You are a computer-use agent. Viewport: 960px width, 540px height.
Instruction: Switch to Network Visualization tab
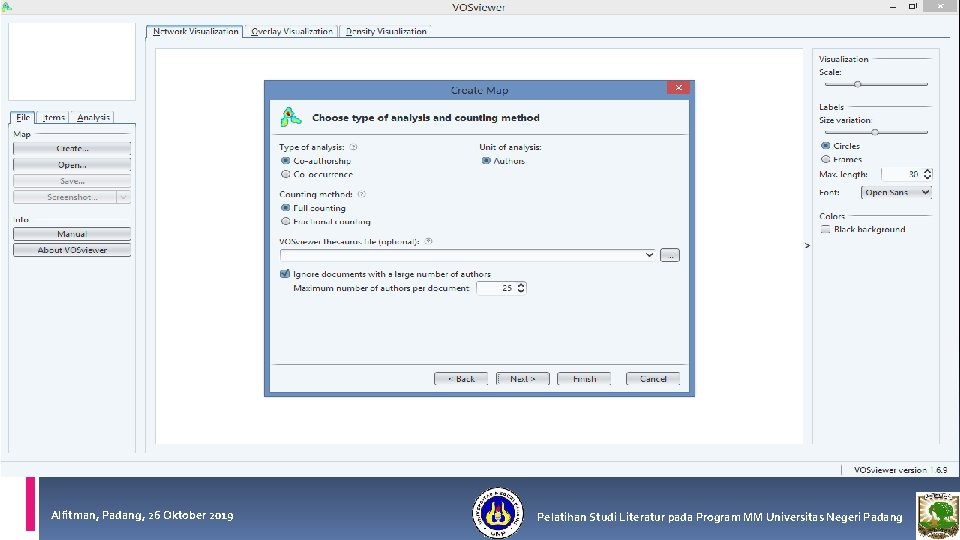click(x=195, y=31)
